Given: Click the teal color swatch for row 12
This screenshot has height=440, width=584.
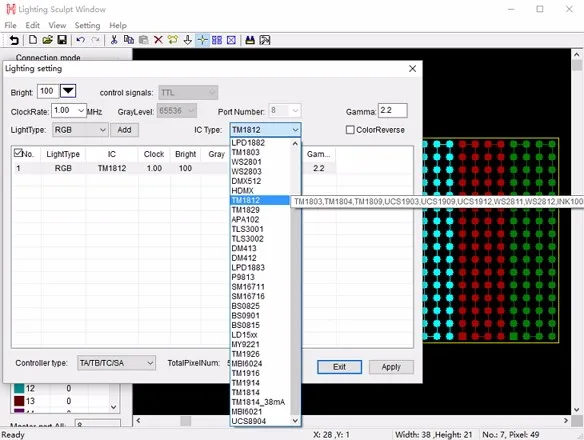Looking at the screenshot, I should pyautogui.click(x=19, y=389).
